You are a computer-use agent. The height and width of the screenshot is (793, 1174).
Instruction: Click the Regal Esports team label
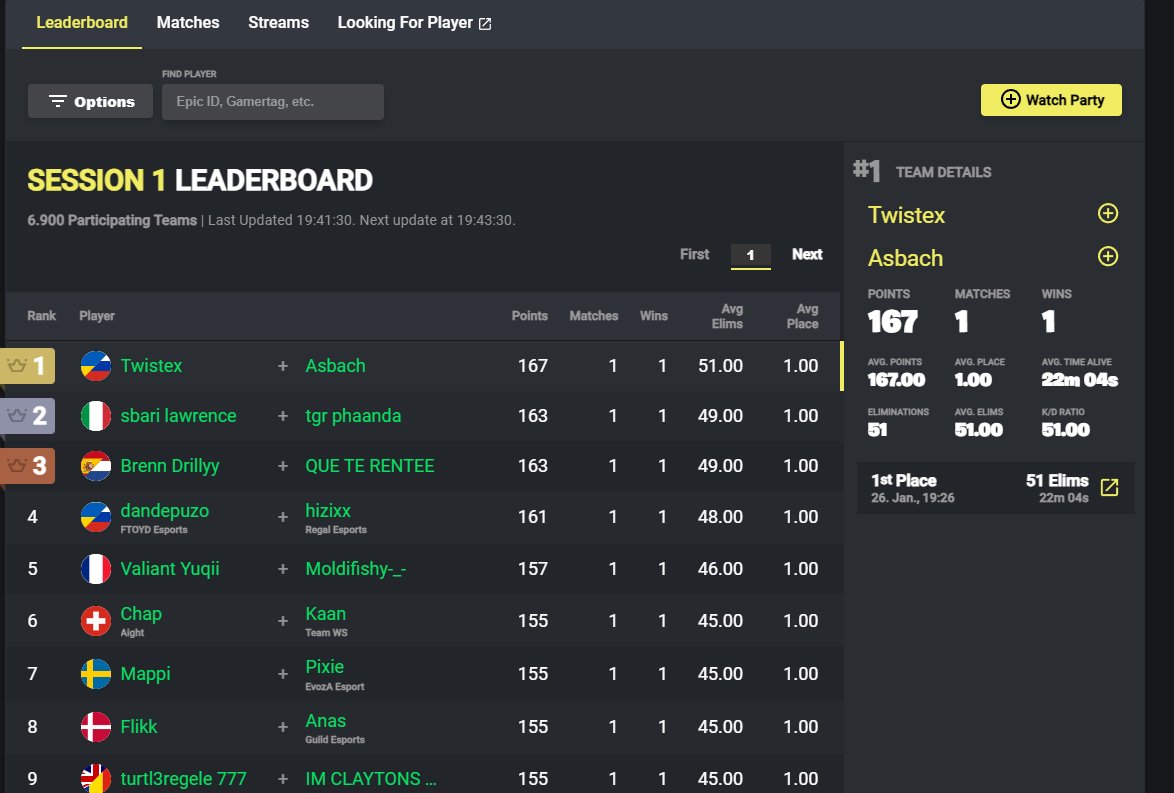(335, 530)
